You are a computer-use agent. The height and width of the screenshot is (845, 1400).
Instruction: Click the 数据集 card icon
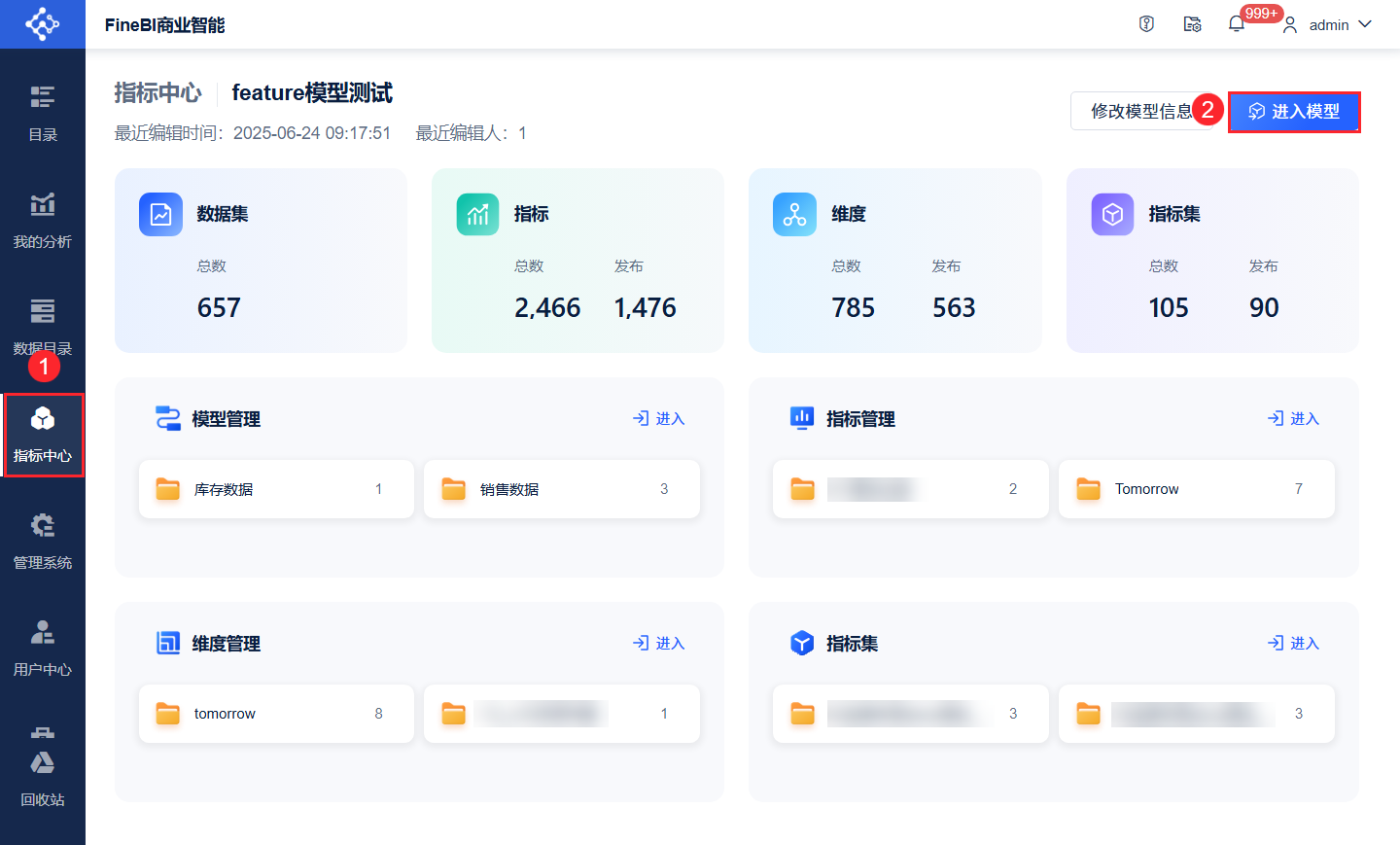pos(160,214)
